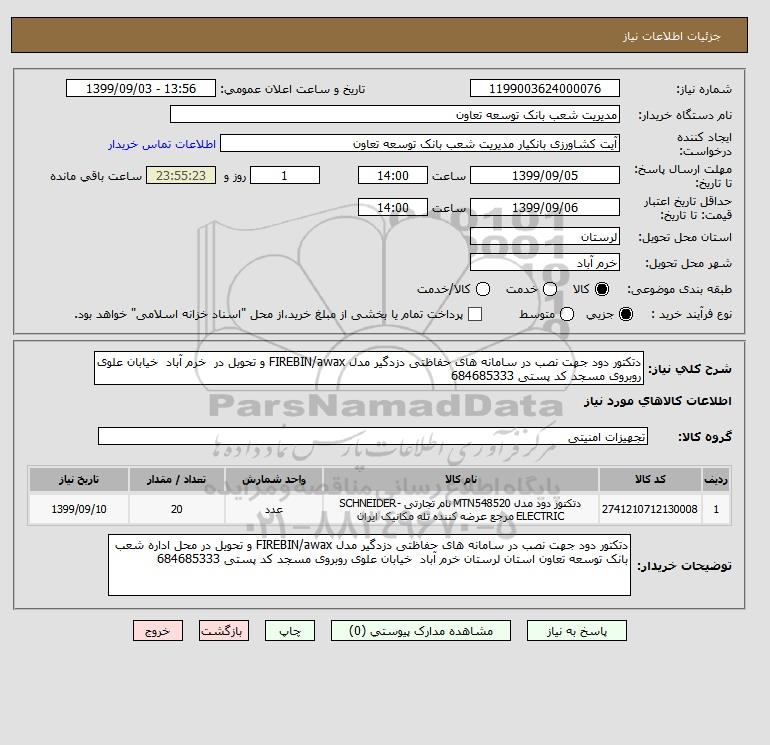Select the کالا/خدمت radio button
This screenshot has height=745, width=770.
(483, 289)
